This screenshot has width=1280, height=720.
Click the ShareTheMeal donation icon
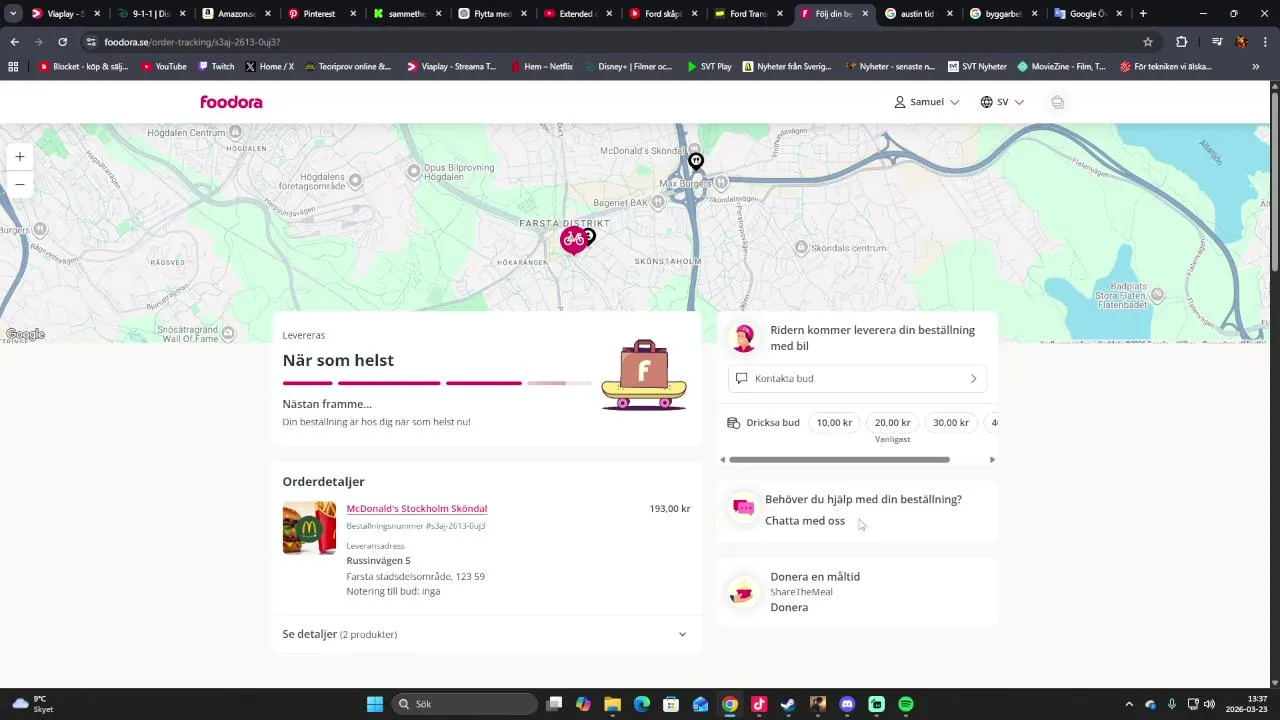(x=743, y=592)
